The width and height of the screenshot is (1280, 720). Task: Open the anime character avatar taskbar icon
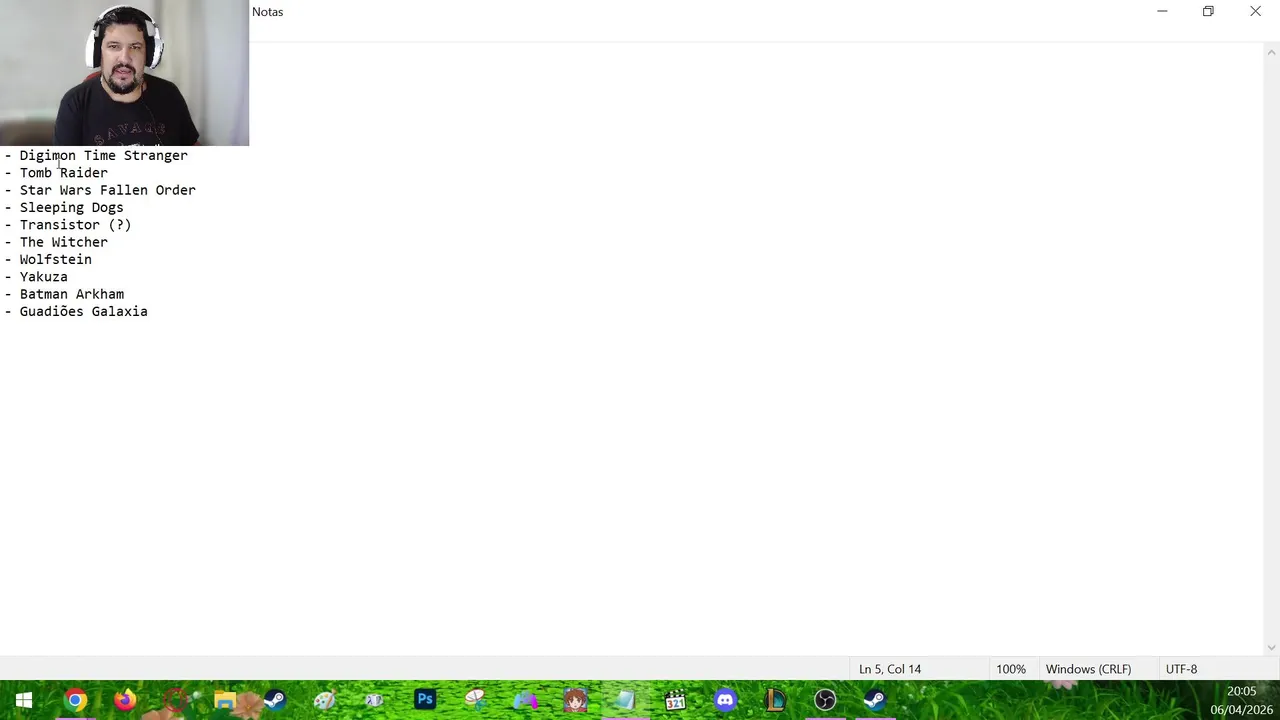(575, 700)
